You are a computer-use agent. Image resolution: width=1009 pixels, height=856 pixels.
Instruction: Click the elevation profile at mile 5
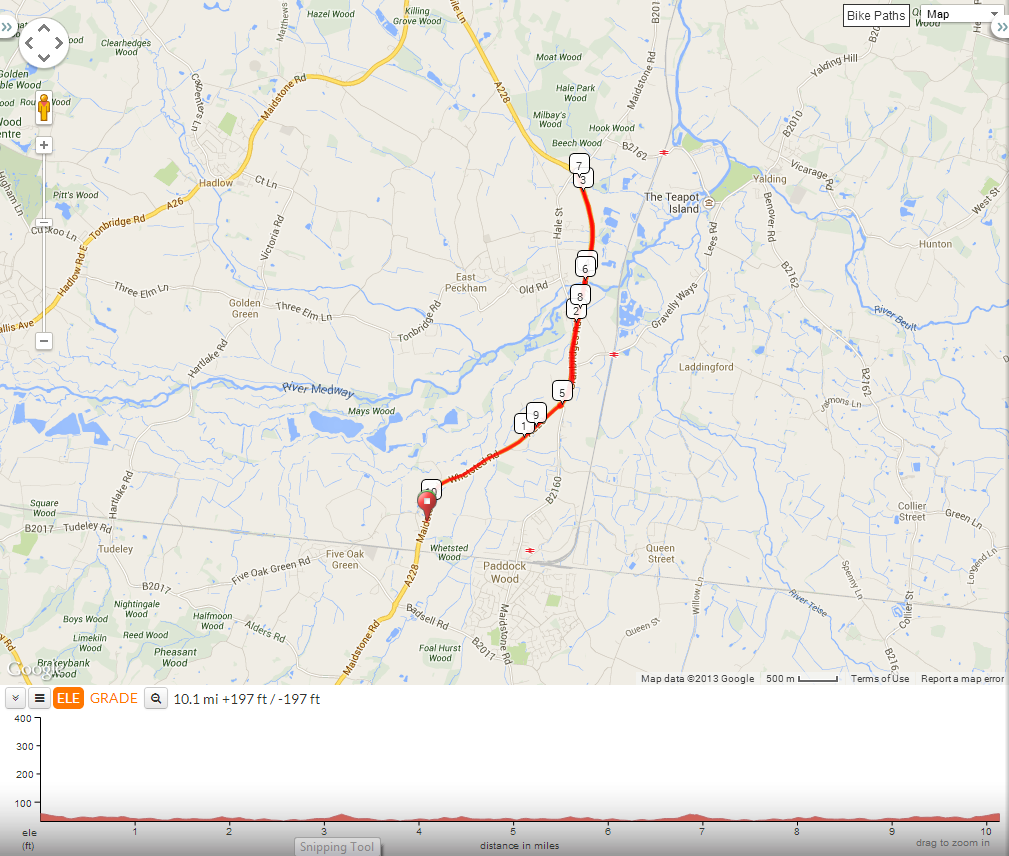point(514,818)
